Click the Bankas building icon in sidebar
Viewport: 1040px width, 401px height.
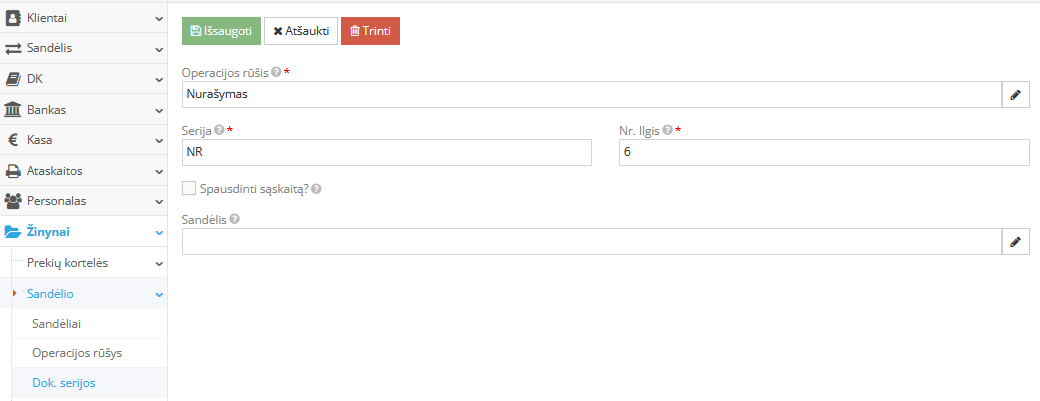click(x=13, y=109)
